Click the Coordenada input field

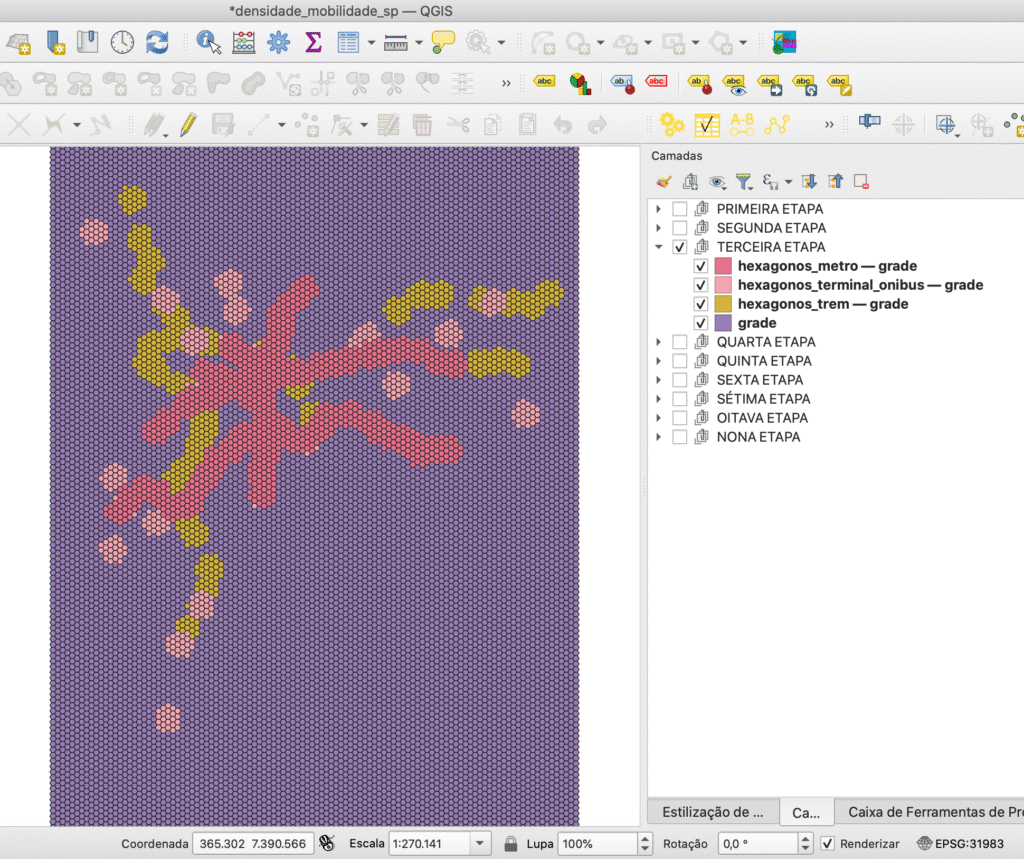[253, 843]
